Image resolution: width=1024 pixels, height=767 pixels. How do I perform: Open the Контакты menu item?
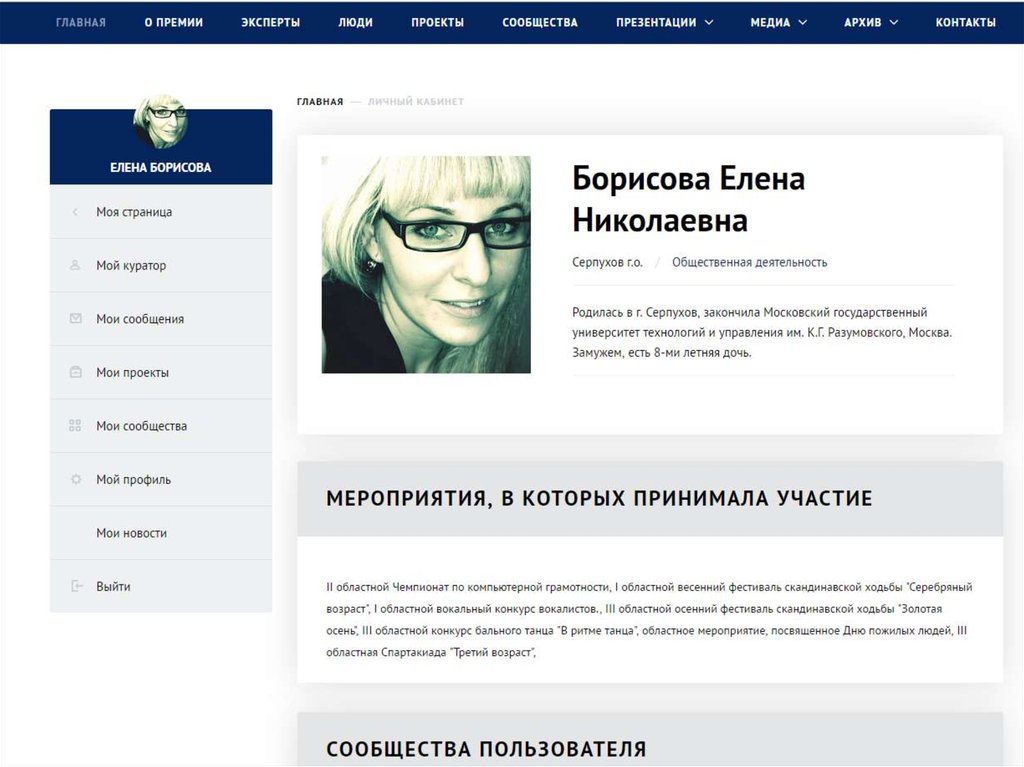click(965, 22)
